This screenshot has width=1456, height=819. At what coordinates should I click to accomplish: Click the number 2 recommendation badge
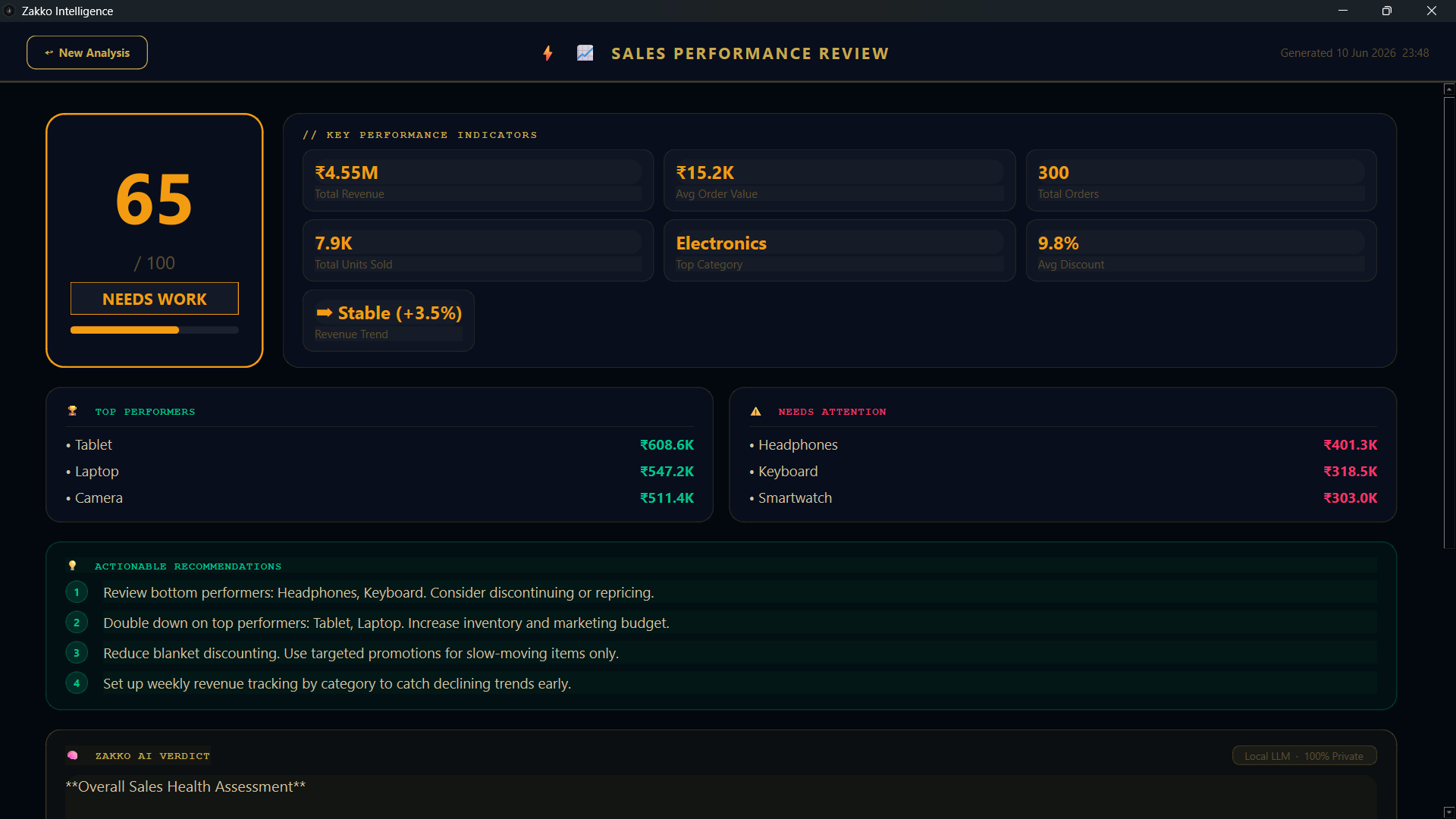77,623
